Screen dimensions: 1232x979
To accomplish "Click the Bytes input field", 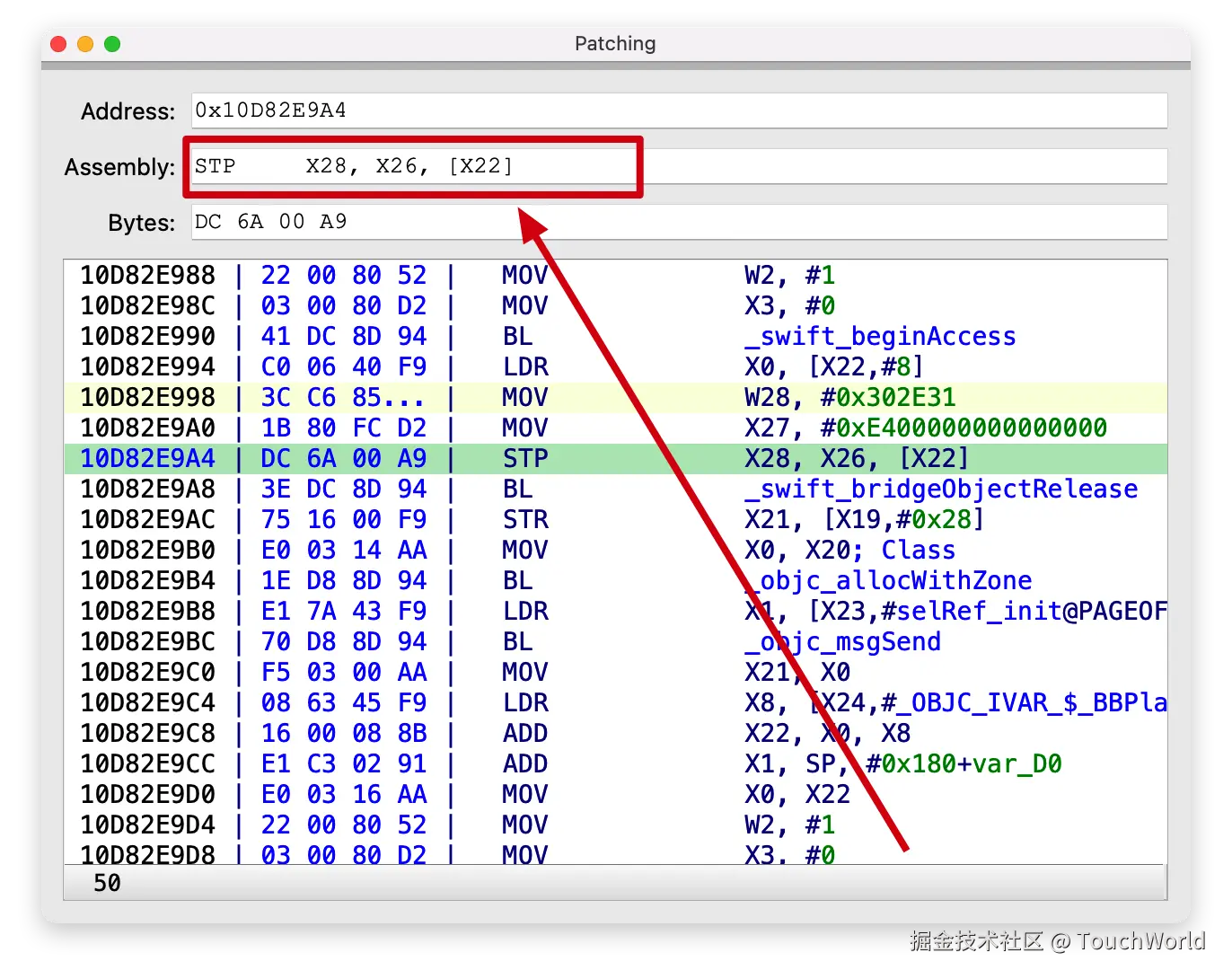I will (x=679, y=222).
